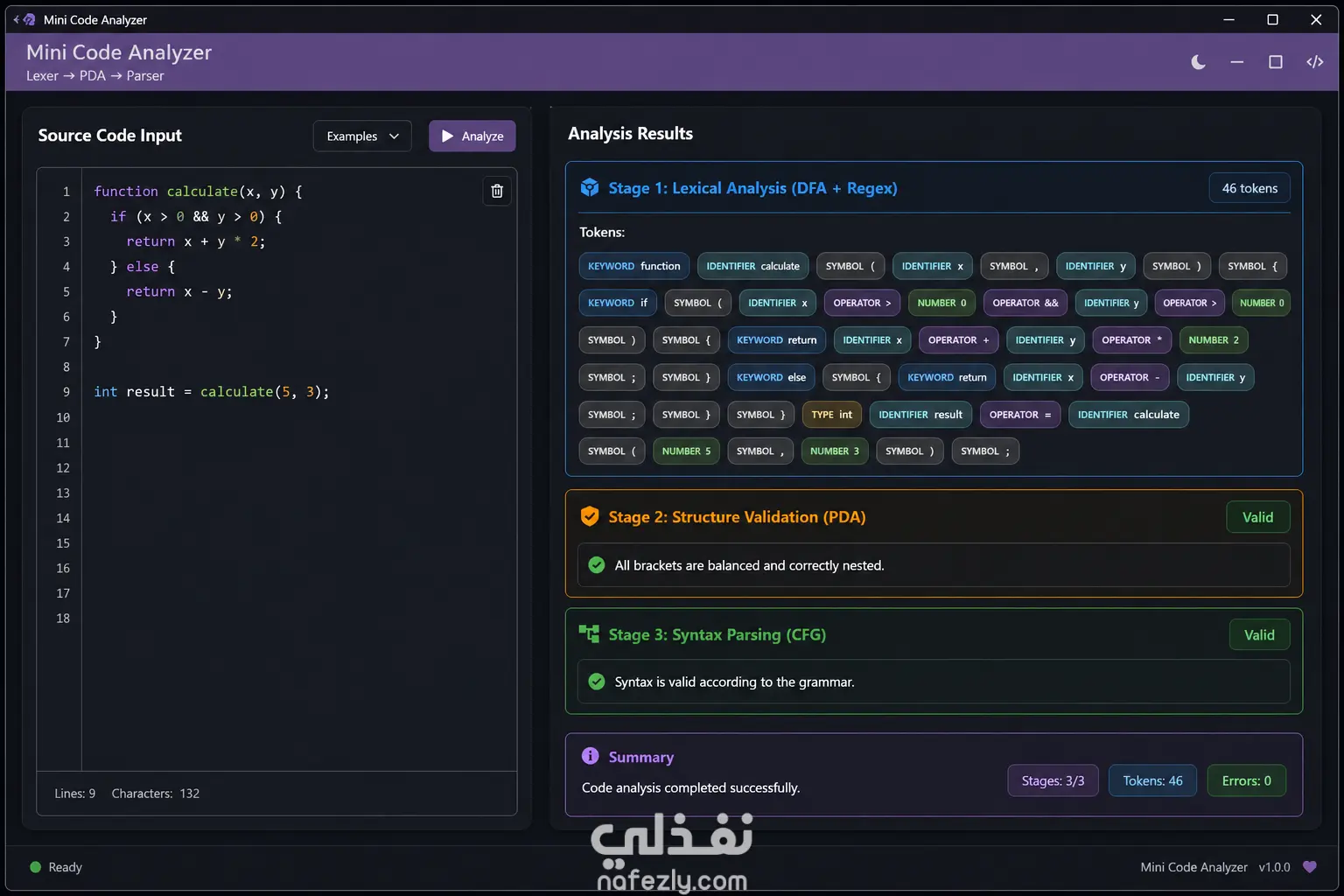This screenshot has width=1344, height=896.
Task: Select the IDENTIFIER result token
Action: (920, 415)
